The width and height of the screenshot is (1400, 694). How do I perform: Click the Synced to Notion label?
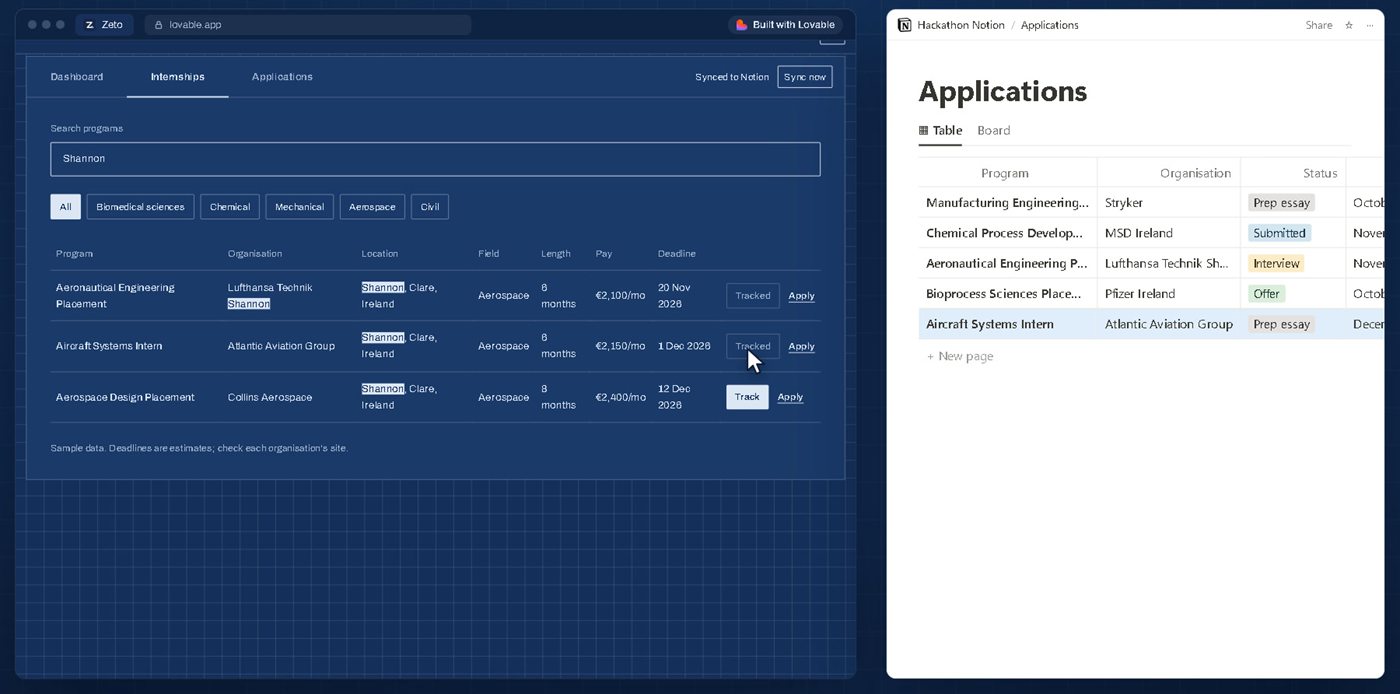[x=732, y=77]
